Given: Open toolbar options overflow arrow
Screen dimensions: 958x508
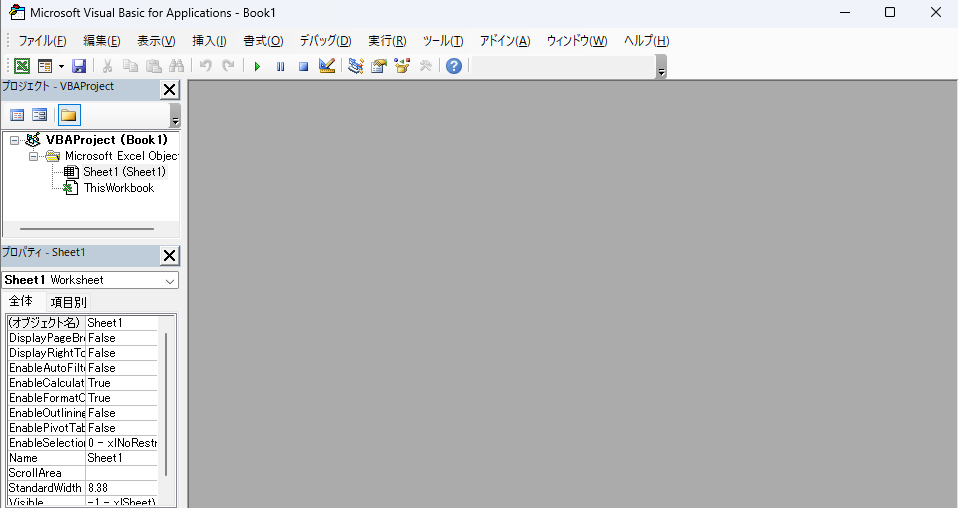Looking at the screenshot, I should (661, 67).
